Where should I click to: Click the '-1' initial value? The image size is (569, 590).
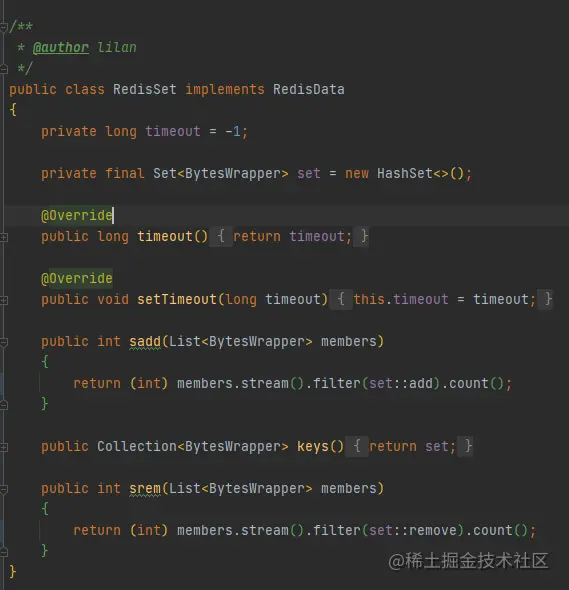tap(233, 132)
